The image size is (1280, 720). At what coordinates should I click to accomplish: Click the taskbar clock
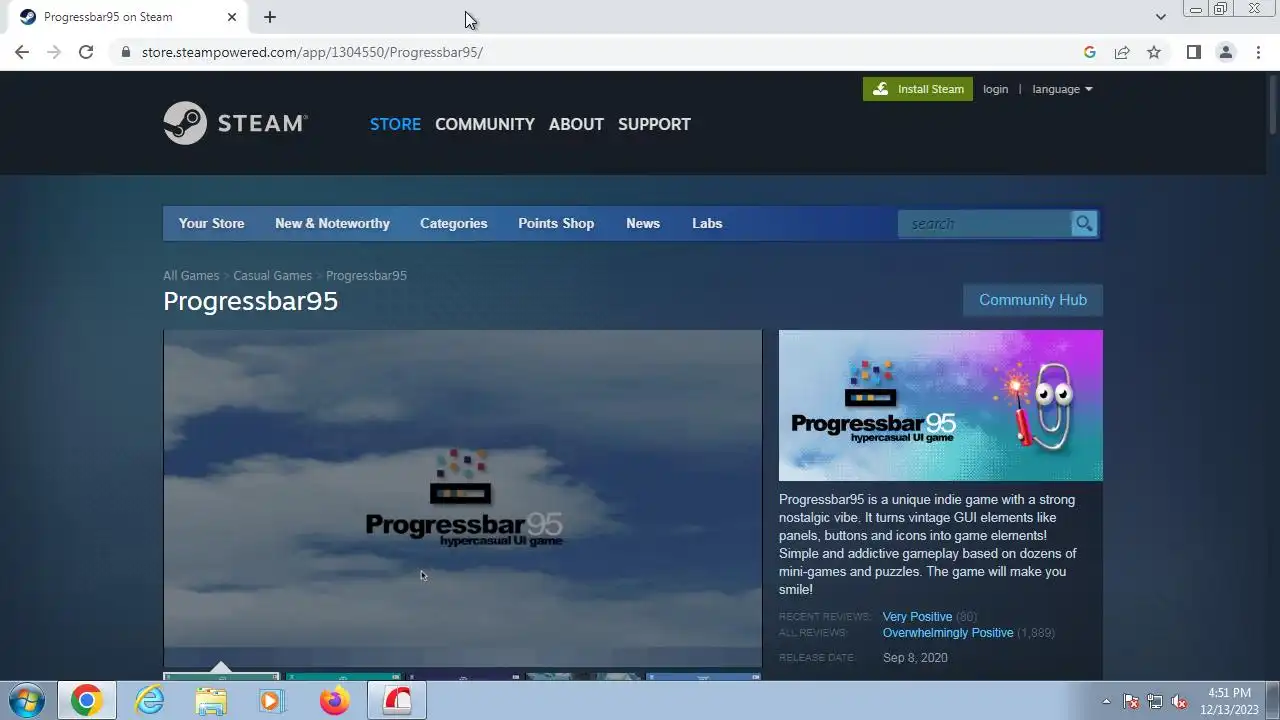pyautogui.click(x=1229, y=701)
